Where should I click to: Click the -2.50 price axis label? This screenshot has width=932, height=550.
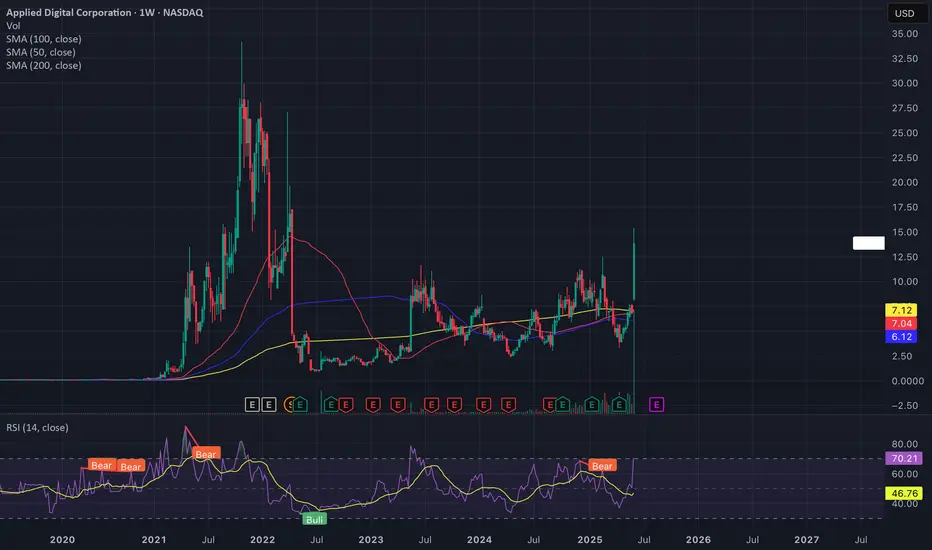tap(904, 406)
